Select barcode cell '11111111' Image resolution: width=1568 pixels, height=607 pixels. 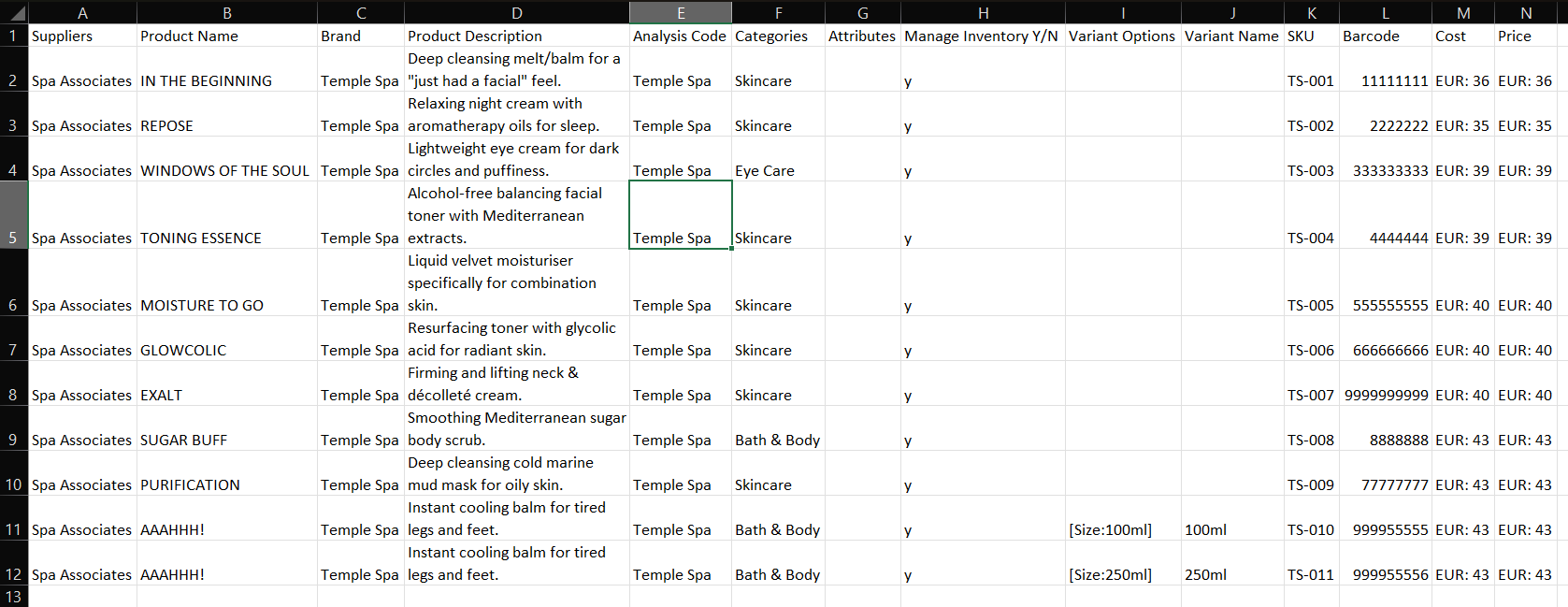click(x=1386, y=69)
